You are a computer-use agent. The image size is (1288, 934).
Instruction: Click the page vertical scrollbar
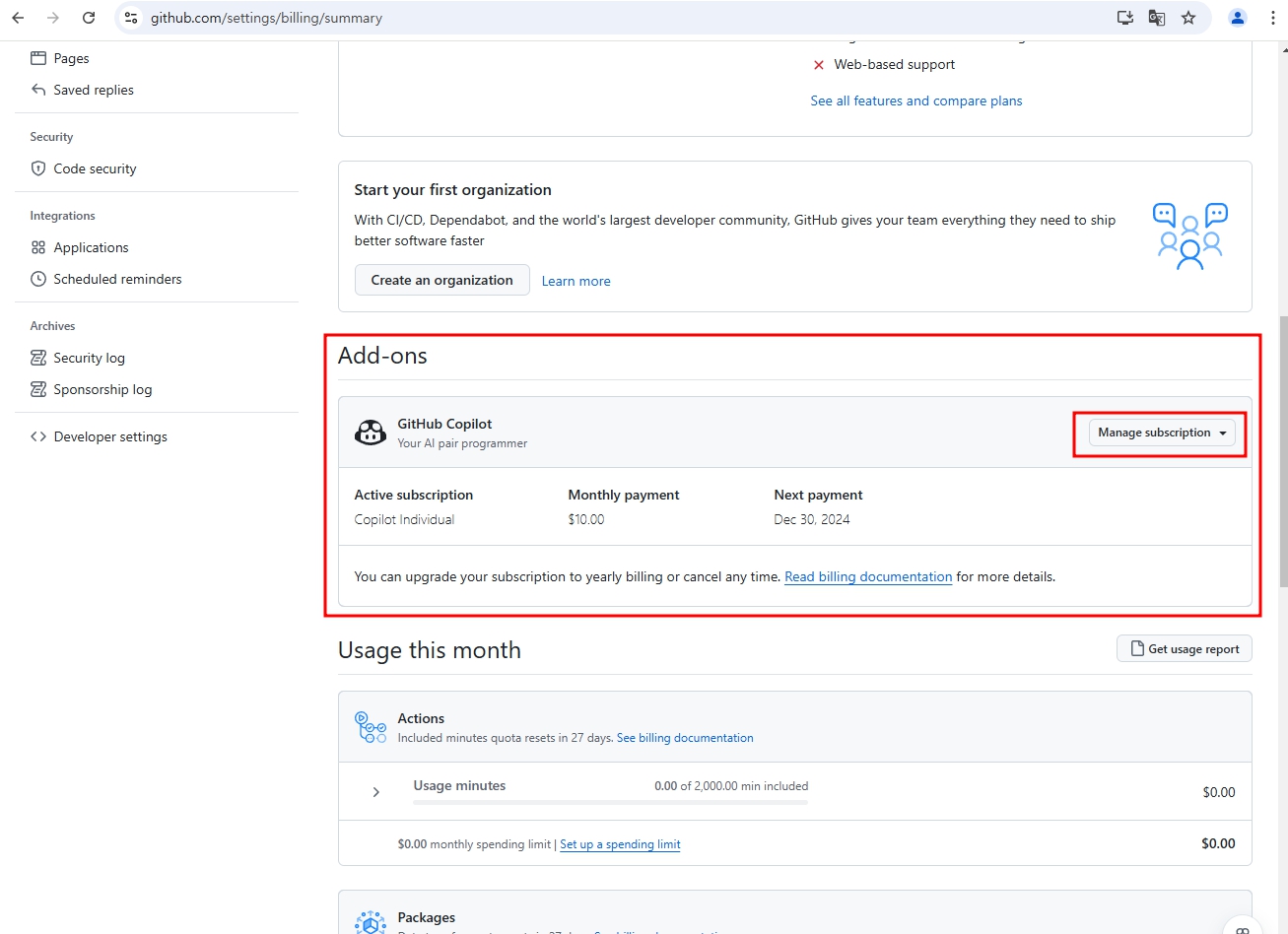point(1282,451)
